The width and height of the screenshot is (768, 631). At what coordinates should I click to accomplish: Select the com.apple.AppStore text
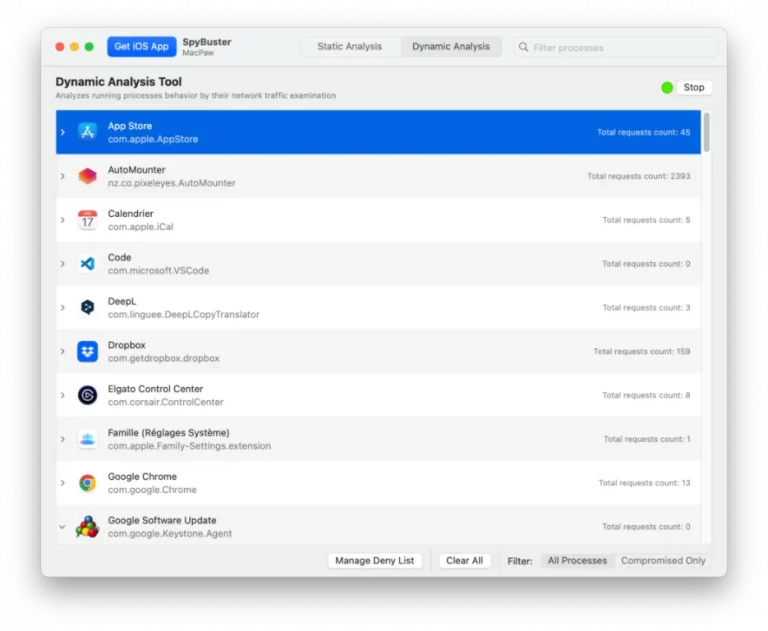(x=153, y=139)
